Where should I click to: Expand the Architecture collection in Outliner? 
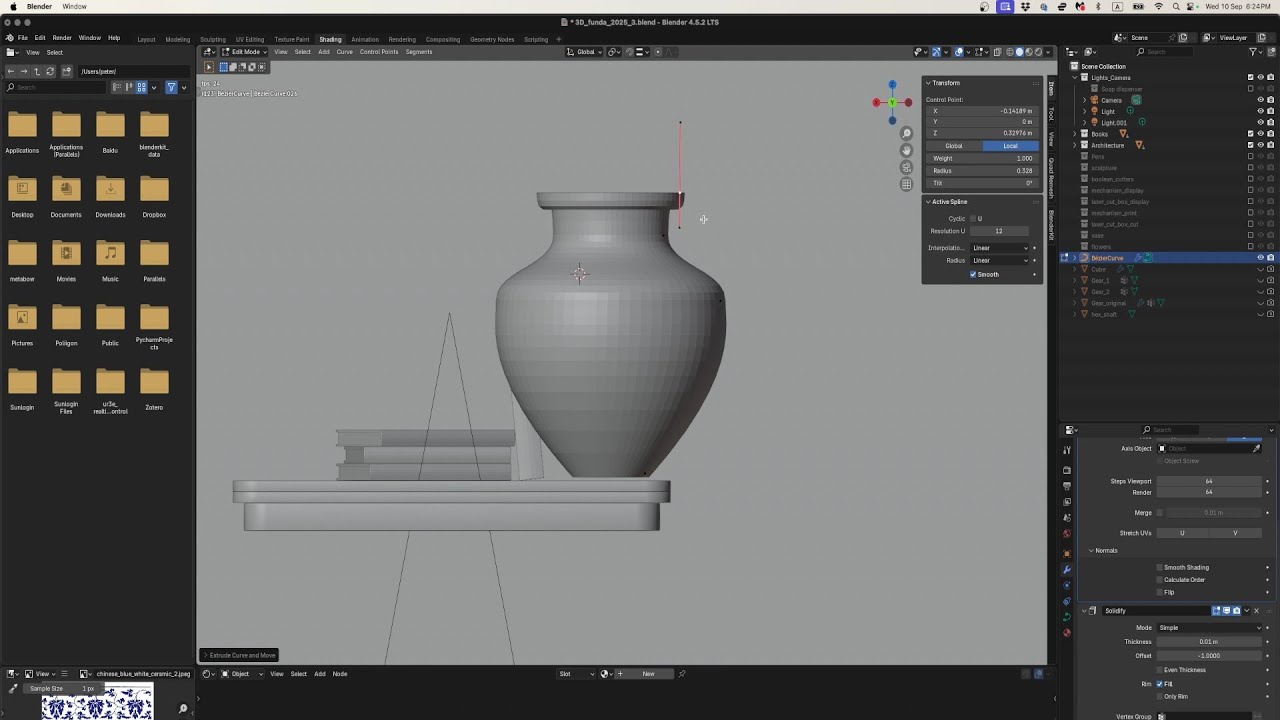1075,145
